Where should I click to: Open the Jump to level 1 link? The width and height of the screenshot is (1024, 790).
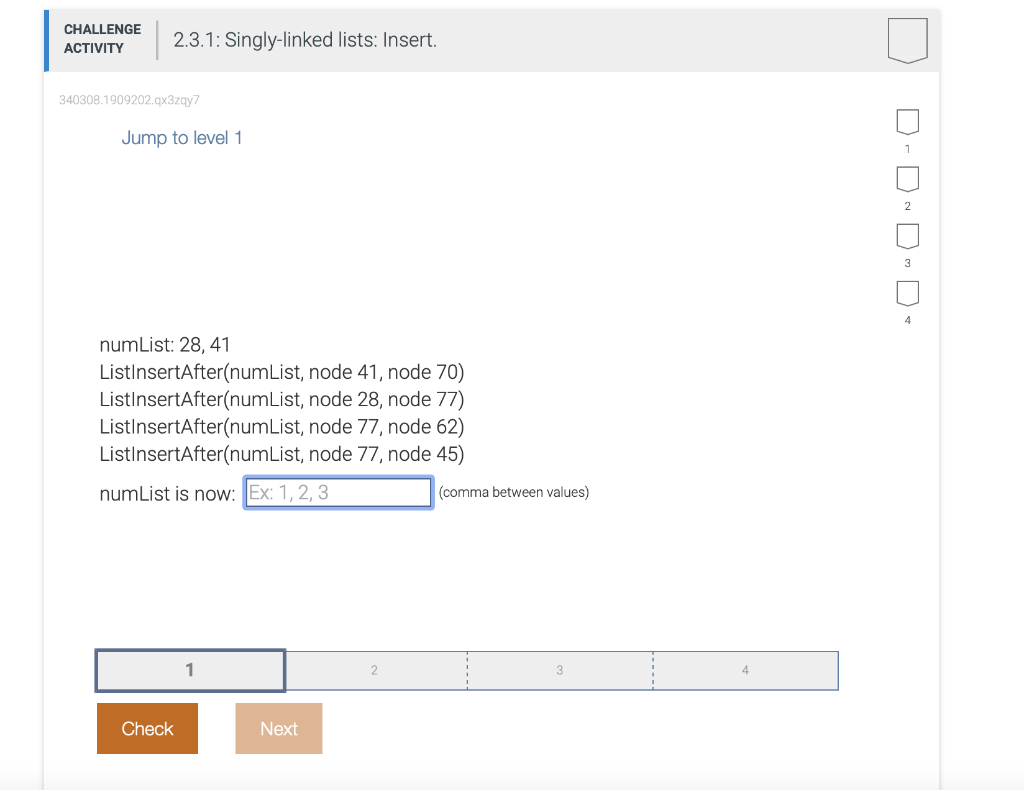click(x=182, y=137)
